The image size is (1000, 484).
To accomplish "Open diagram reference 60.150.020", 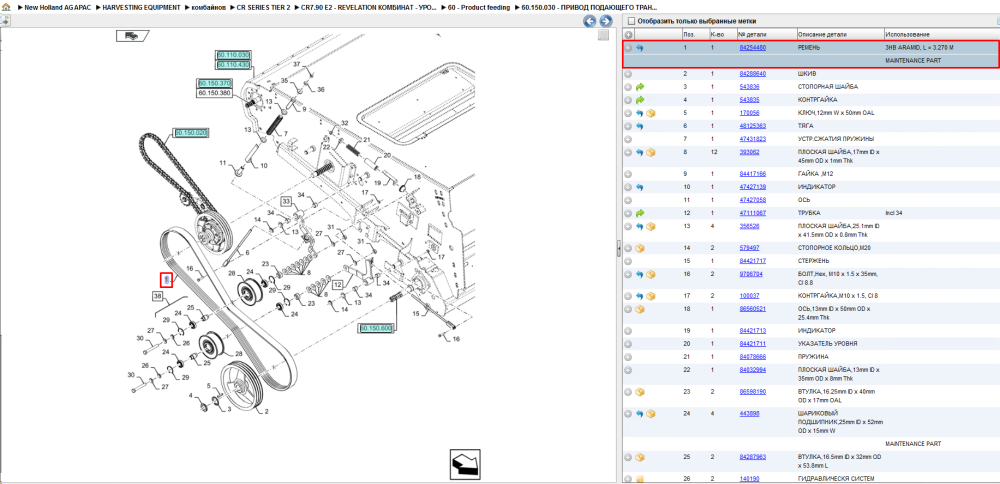I will (191, 133).
